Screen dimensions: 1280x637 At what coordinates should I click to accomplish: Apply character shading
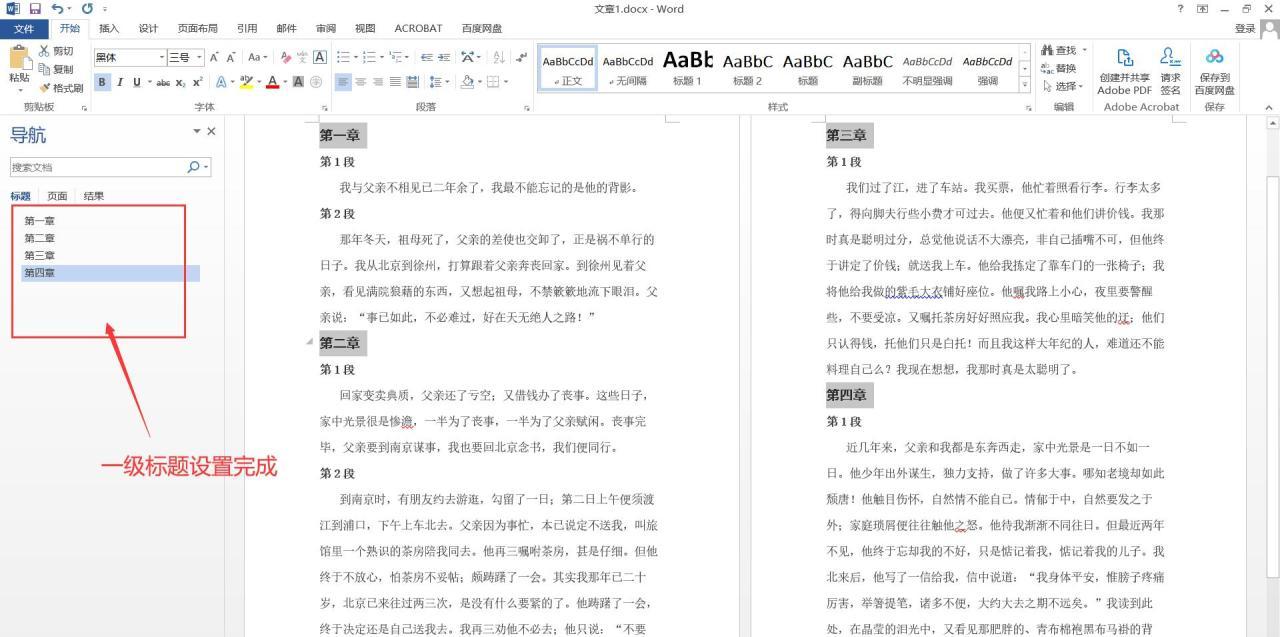coord(299,82)
